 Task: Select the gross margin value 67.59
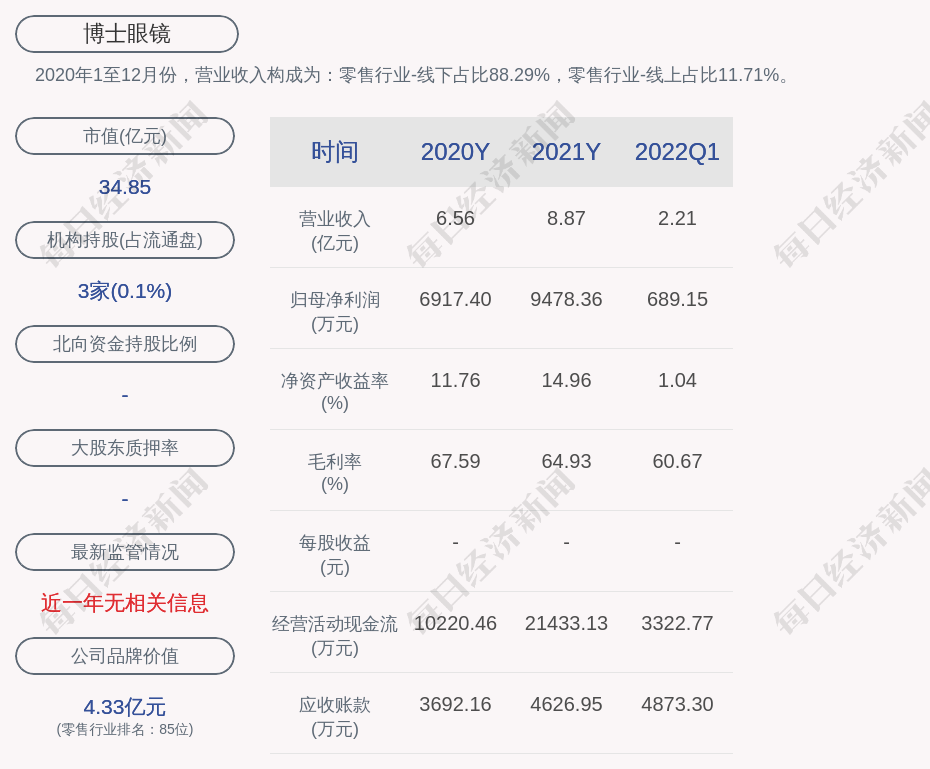click(x=455, y=461)
